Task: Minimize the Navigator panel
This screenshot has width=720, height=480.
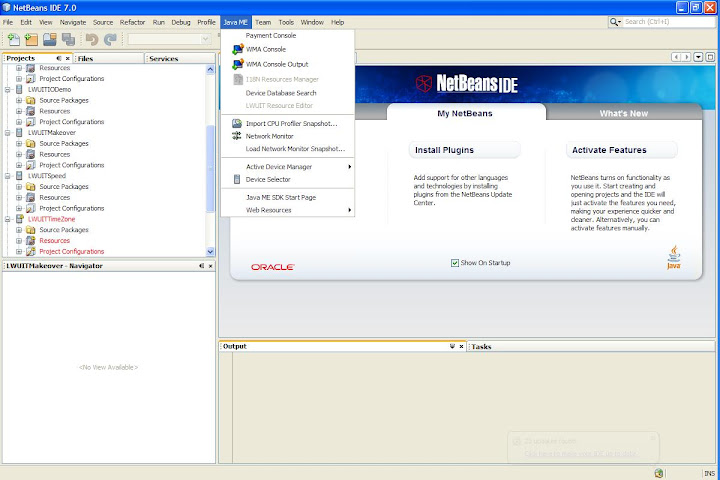Action: (x=202, y=266)
